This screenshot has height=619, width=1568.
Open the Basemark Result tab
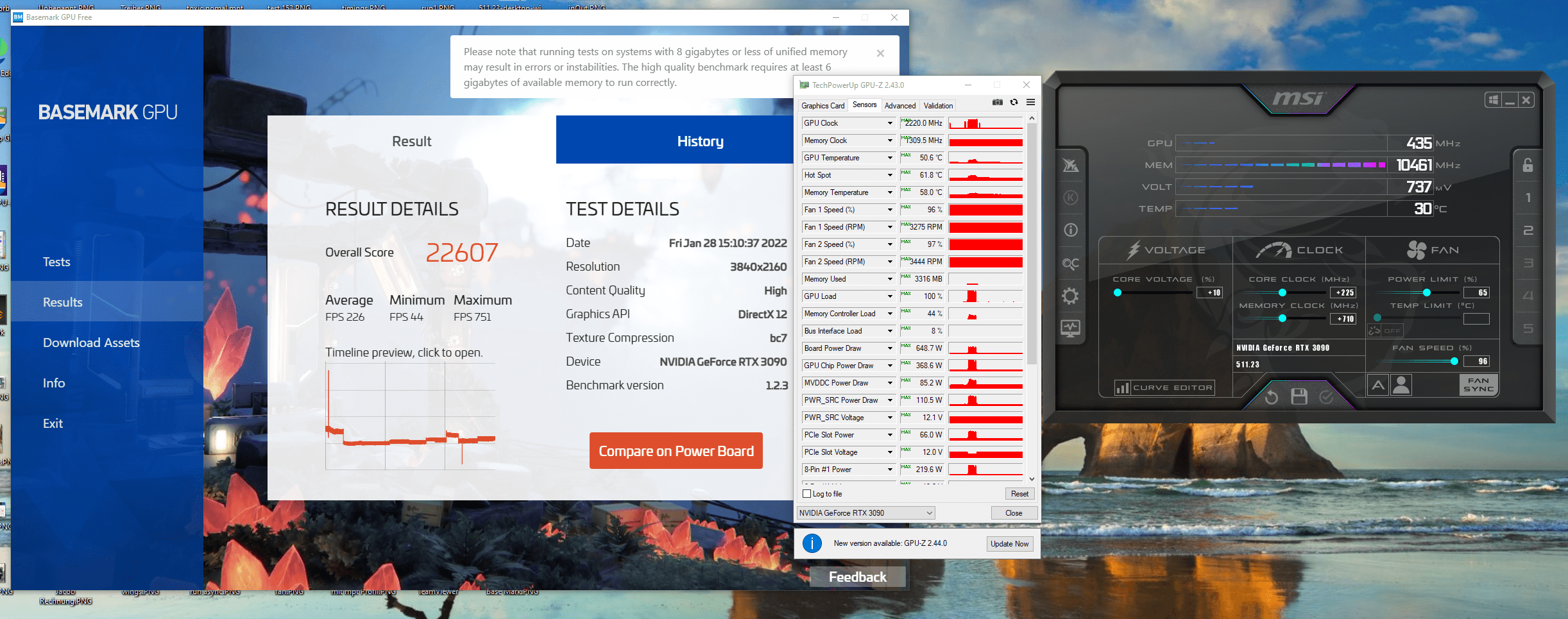412,140
